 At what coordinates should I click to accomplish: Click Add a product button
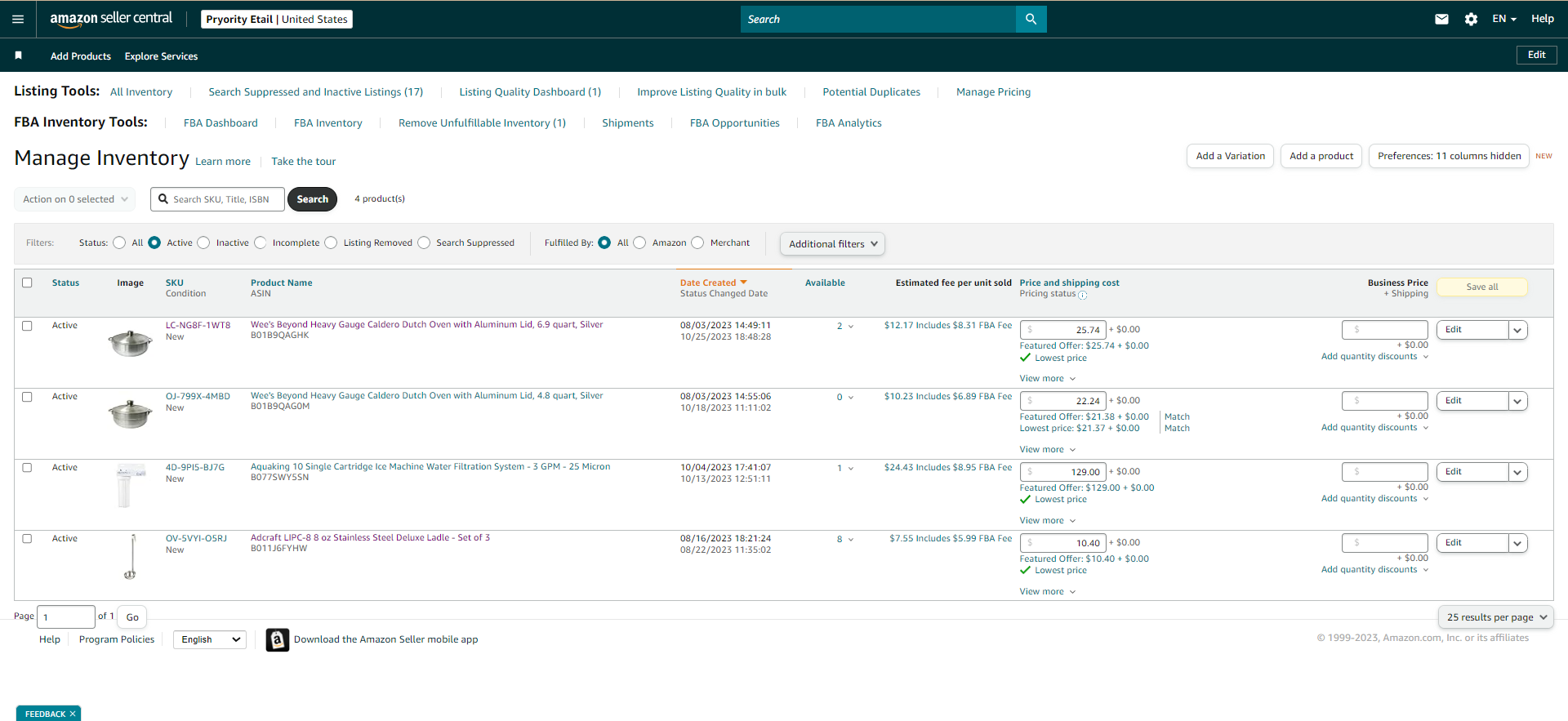coord(1321,156)
